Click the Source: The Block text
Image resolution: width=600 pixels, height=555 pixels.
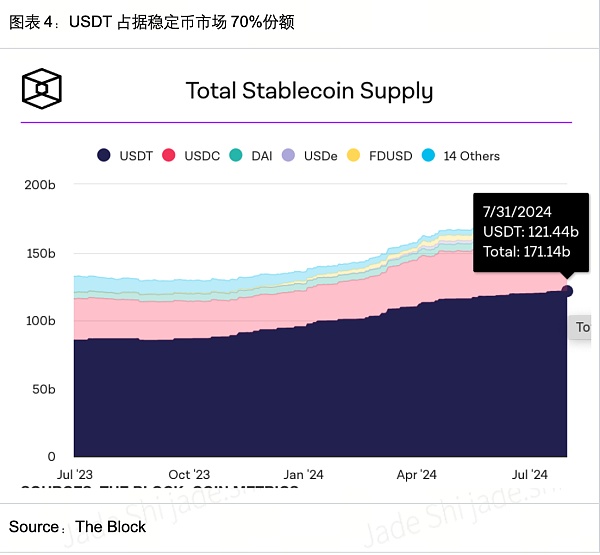(x=78, y=526)
